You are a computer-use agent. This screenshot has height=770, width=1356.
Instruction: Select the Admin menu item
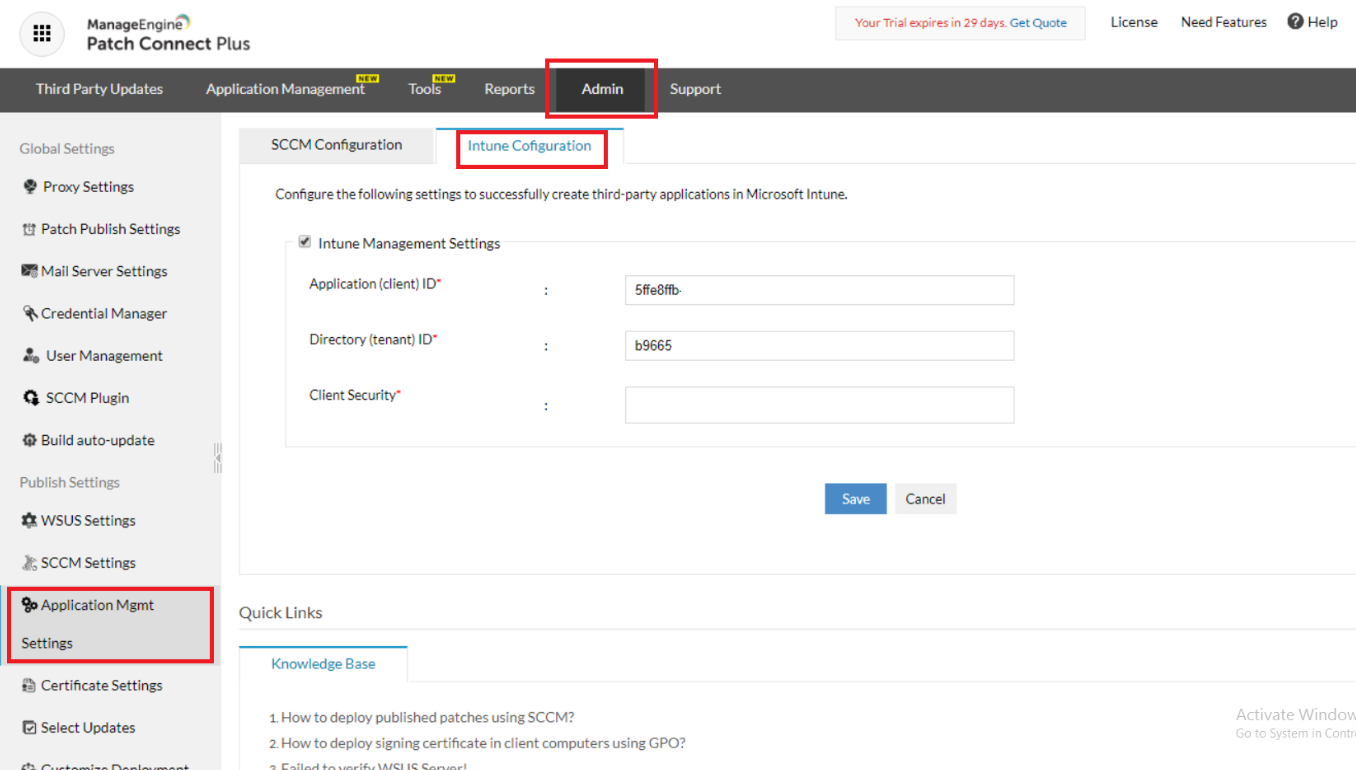click(x=602, y=89)
